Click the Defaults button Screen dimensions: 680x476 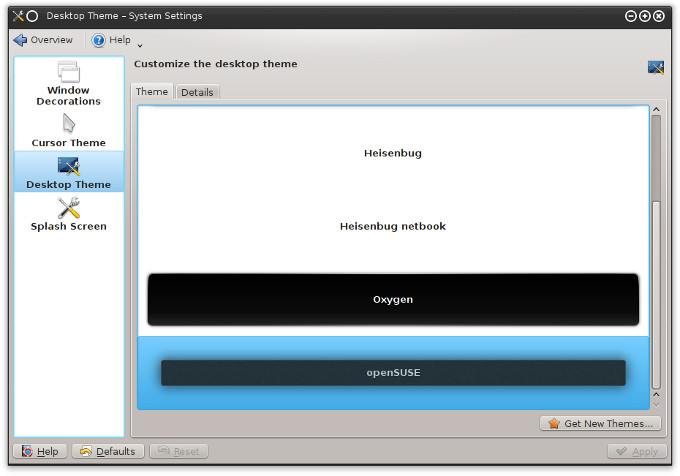click(107, 451)
